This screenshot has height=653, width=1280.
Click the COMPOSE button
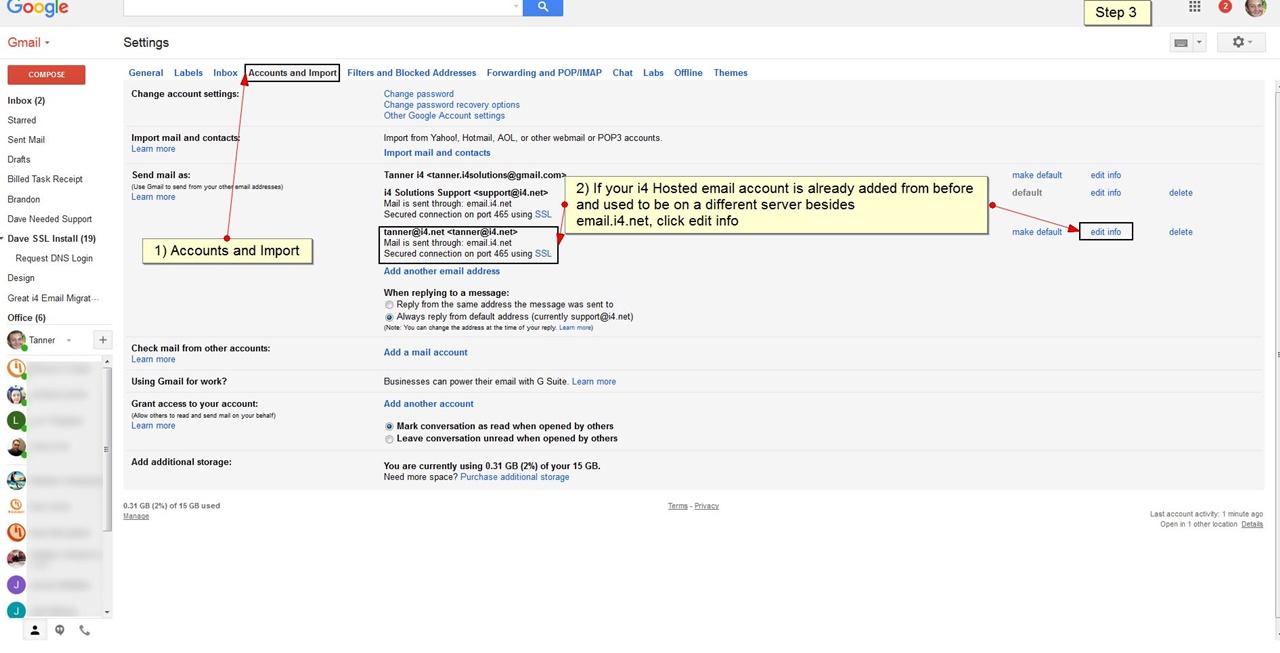pyautogui.click(x=46, y=74)
